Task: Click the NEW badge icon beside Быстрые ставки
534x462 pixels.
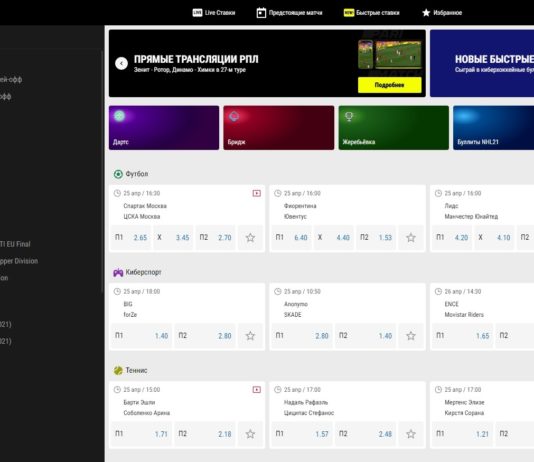Action: coord(349,13)
